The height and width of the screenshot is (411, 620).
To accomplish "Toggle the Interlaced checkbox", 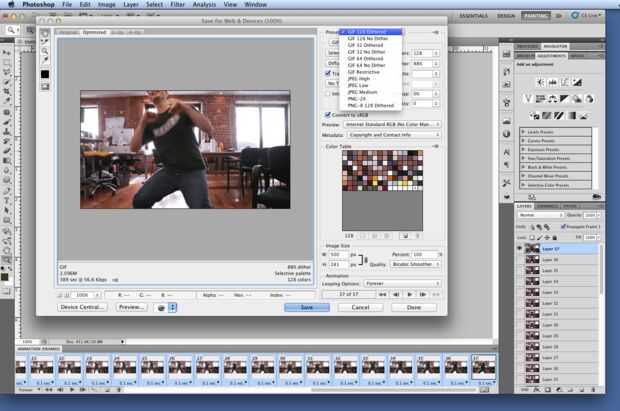I will click(328, 94).
